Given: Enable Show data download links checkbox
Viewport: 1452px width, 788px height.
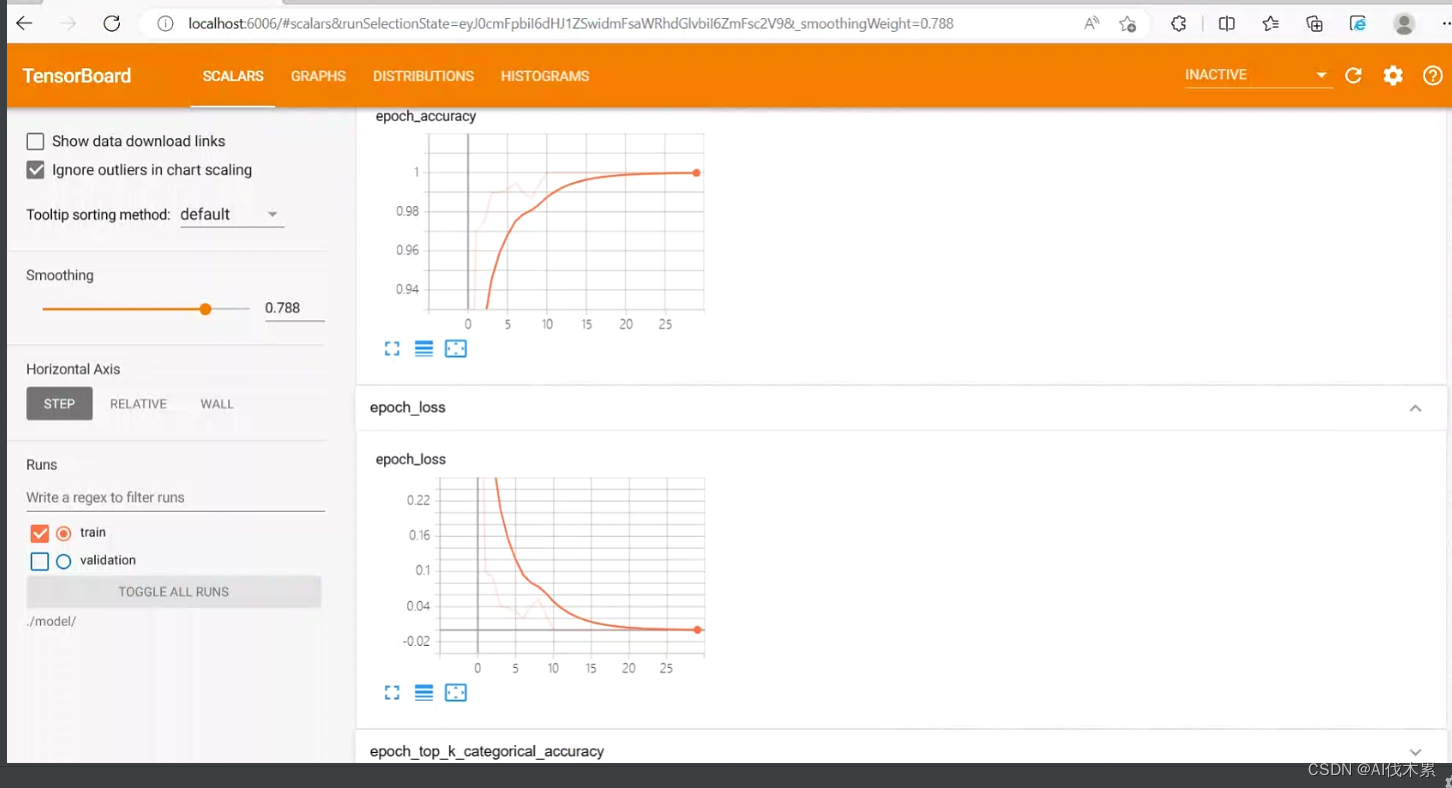Looking at the screenshot, I should tap(35, 141).
